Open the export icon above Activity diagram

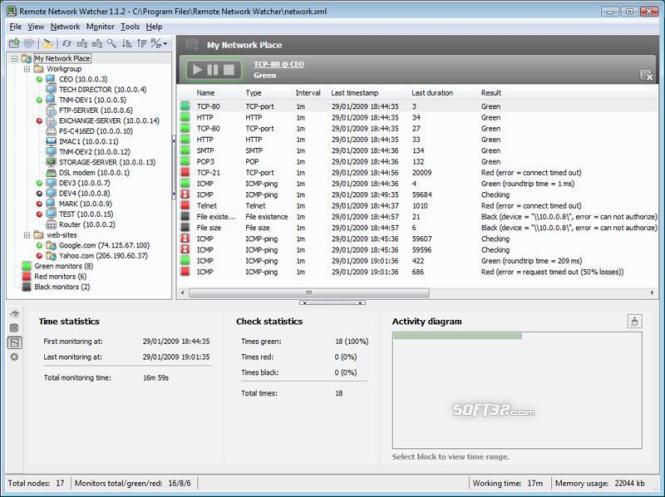[634, 321]
